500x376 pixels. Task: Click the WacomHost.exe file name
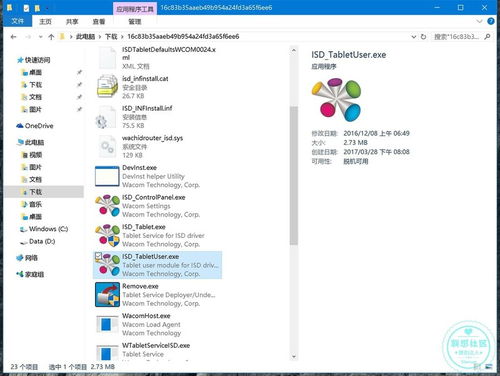(x=146, y=316)
